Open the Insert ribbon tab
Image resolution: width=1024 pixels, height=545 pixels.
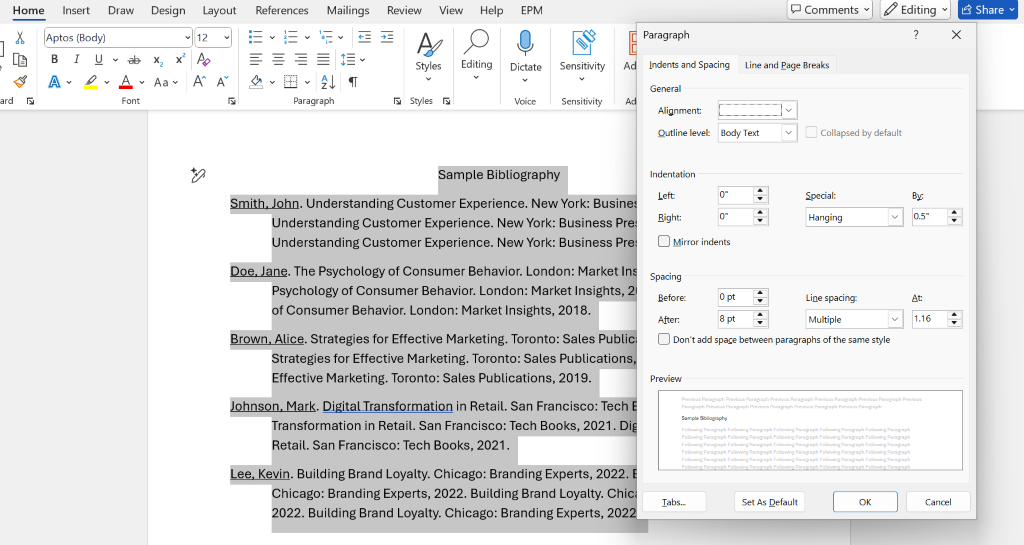[x=76, y=10]
